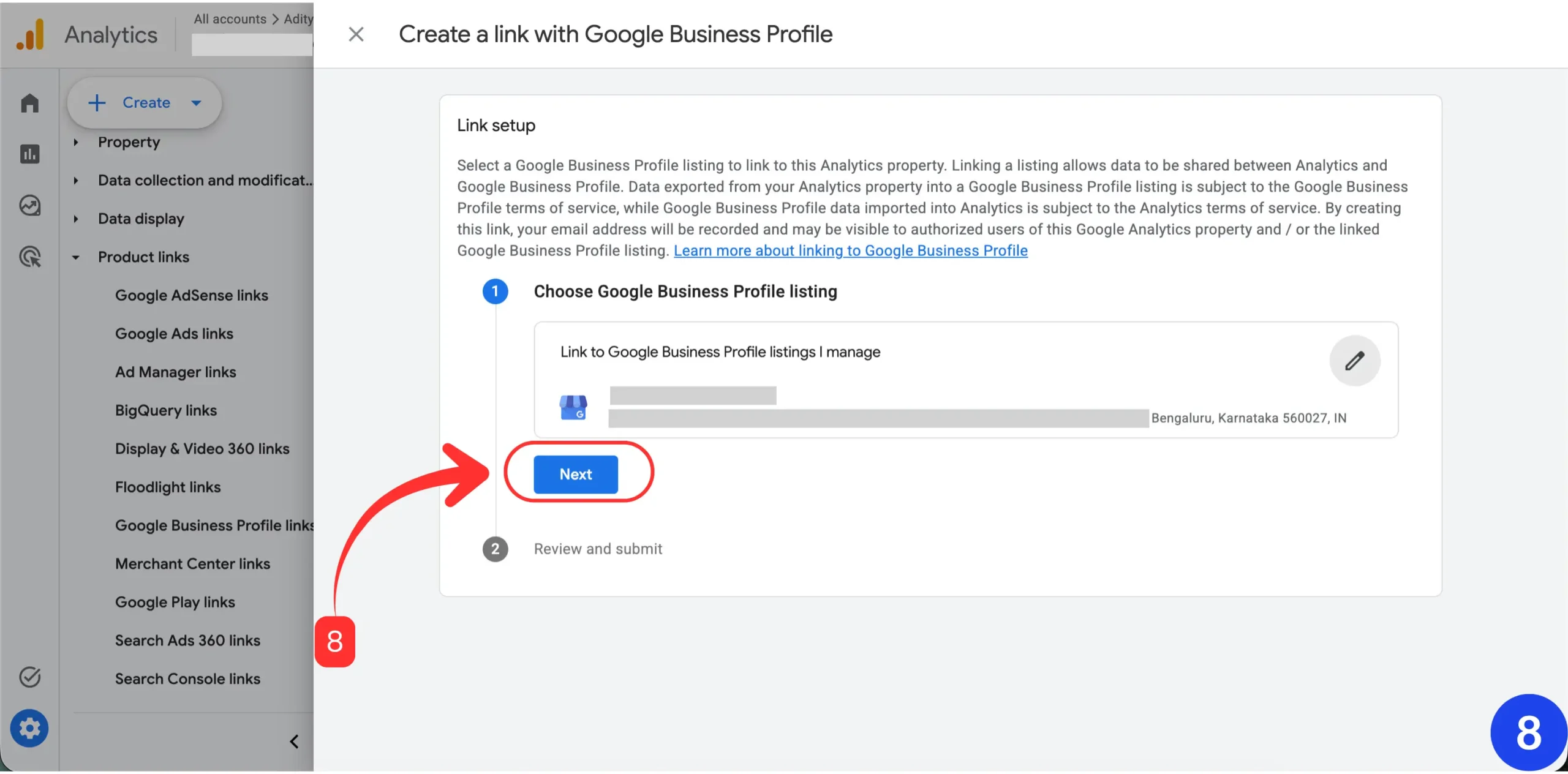The image size is (1568, 774).
Task: Edit the selected listing with pencil icon
Action: click(x=1354, y=361)
